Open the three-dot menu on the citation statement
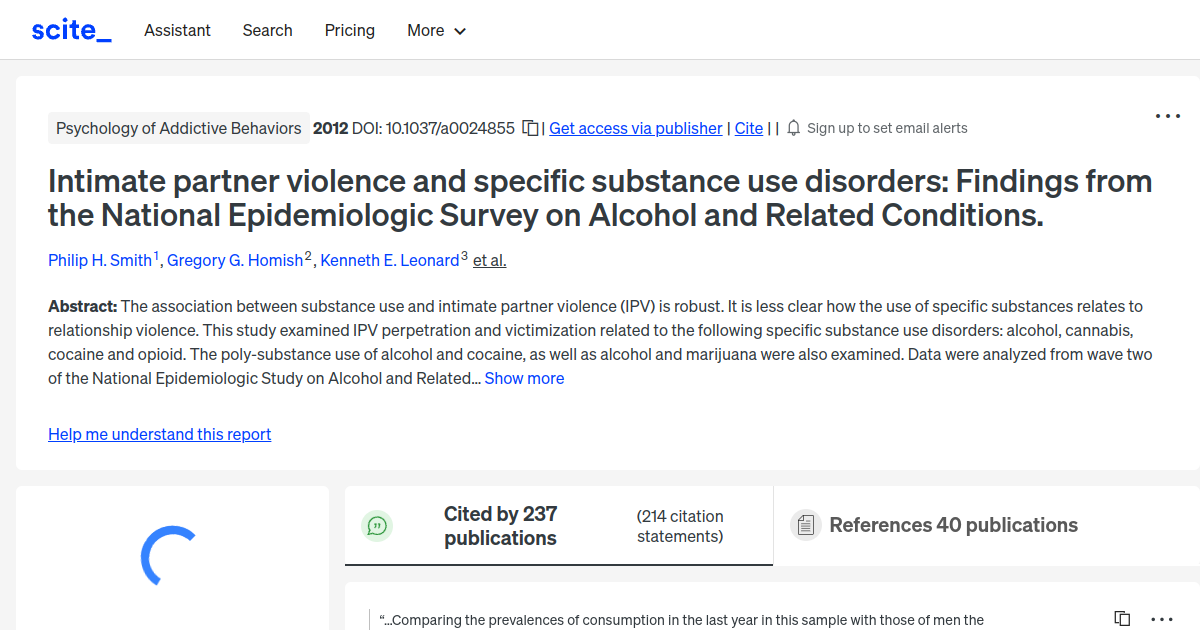The image size is (1200, 630). pyautogui.click(x=1160, y=618)
